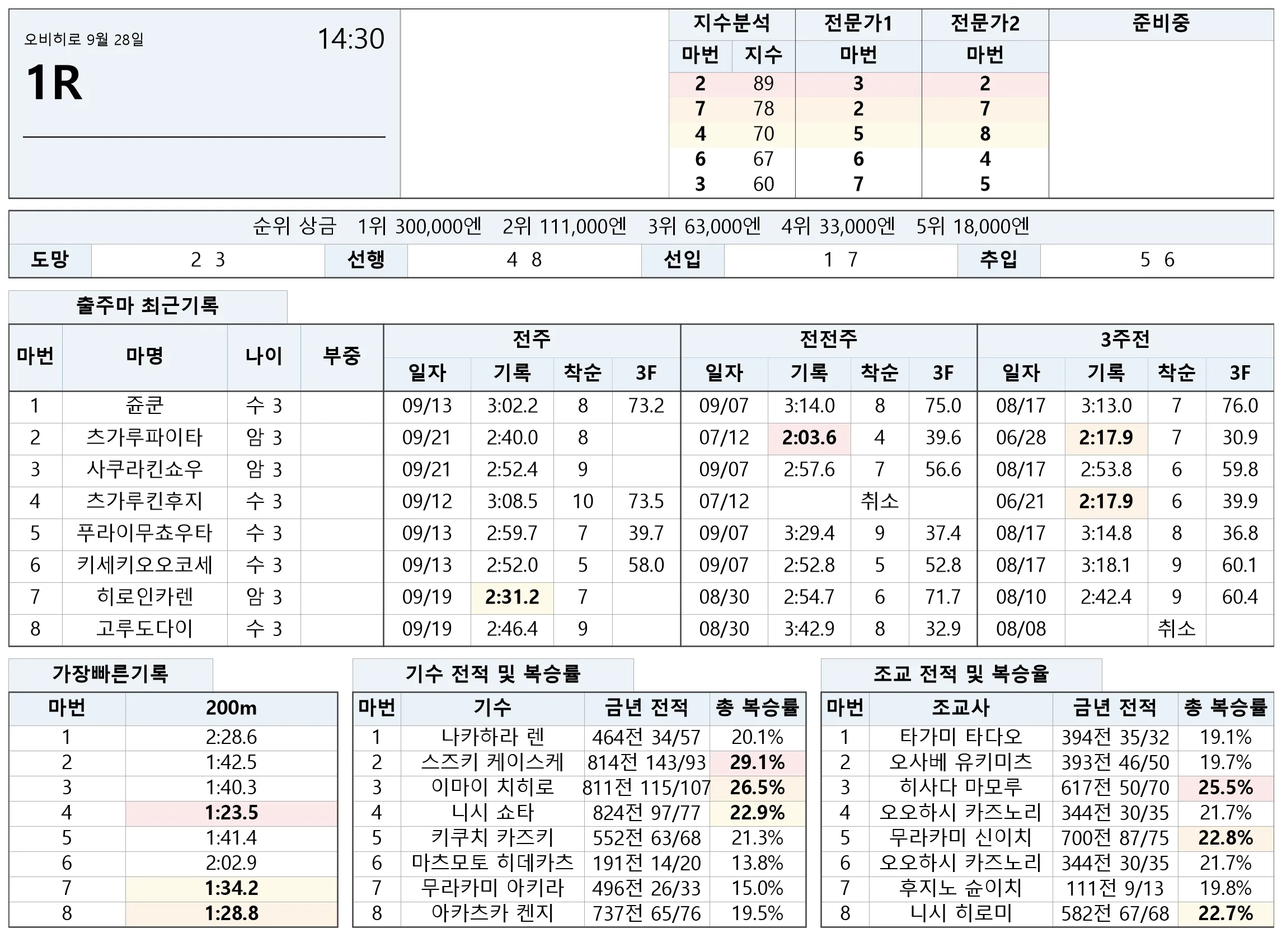Click the 25.5% trainer rate cell
Screen dimensions: 1282x952
click(1225, 787)
